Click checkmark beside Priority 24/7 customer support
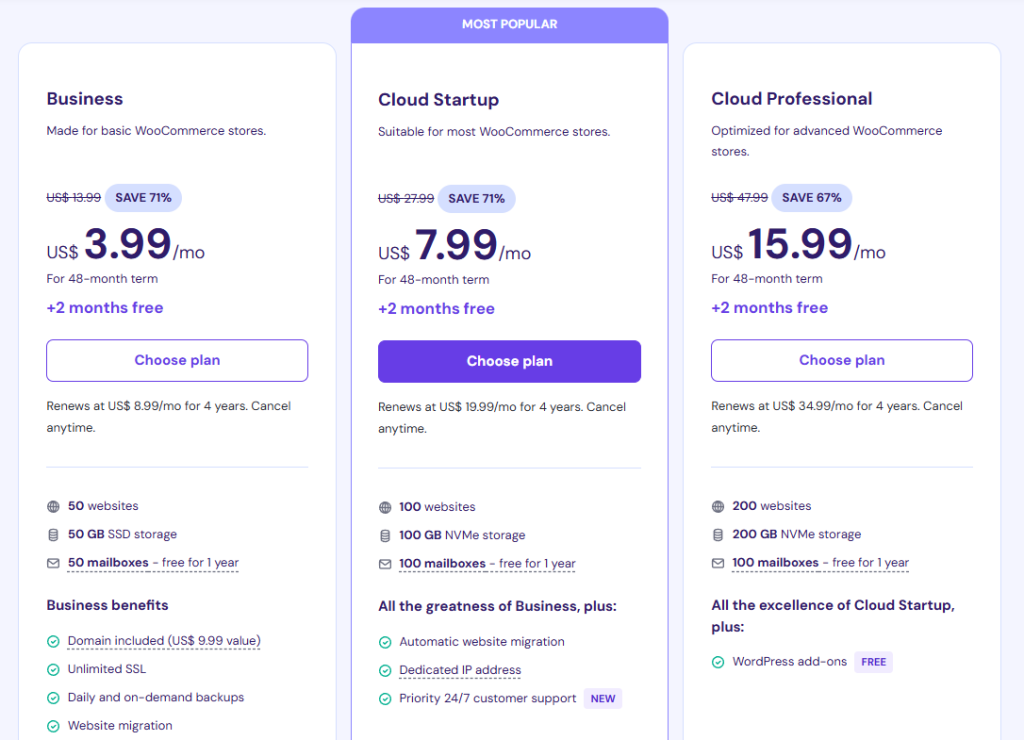The image size is (1024, 740). pos(385,699)
